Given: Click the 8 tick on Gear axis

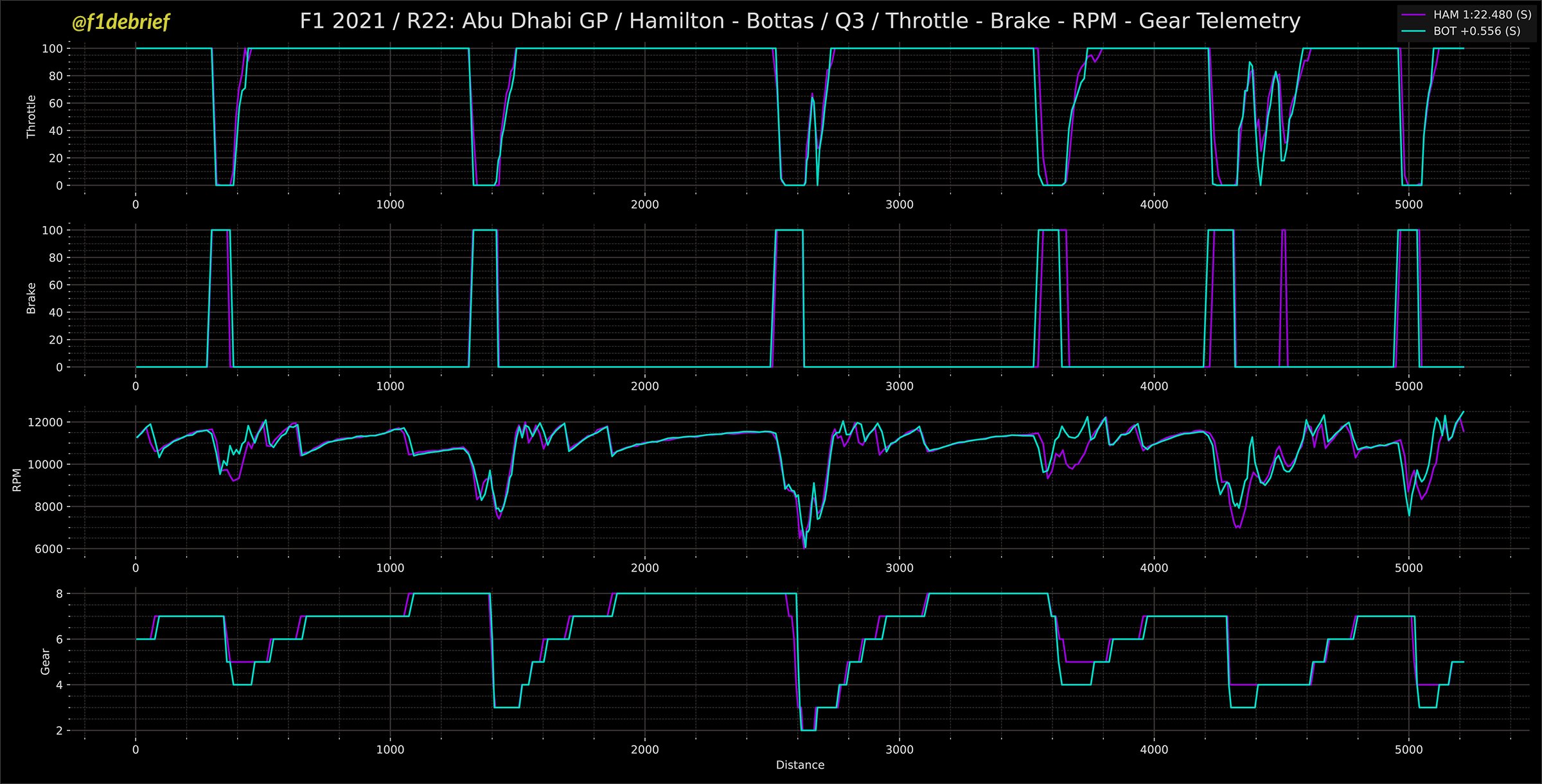Looking at the screenshot, I should [59, 593].
